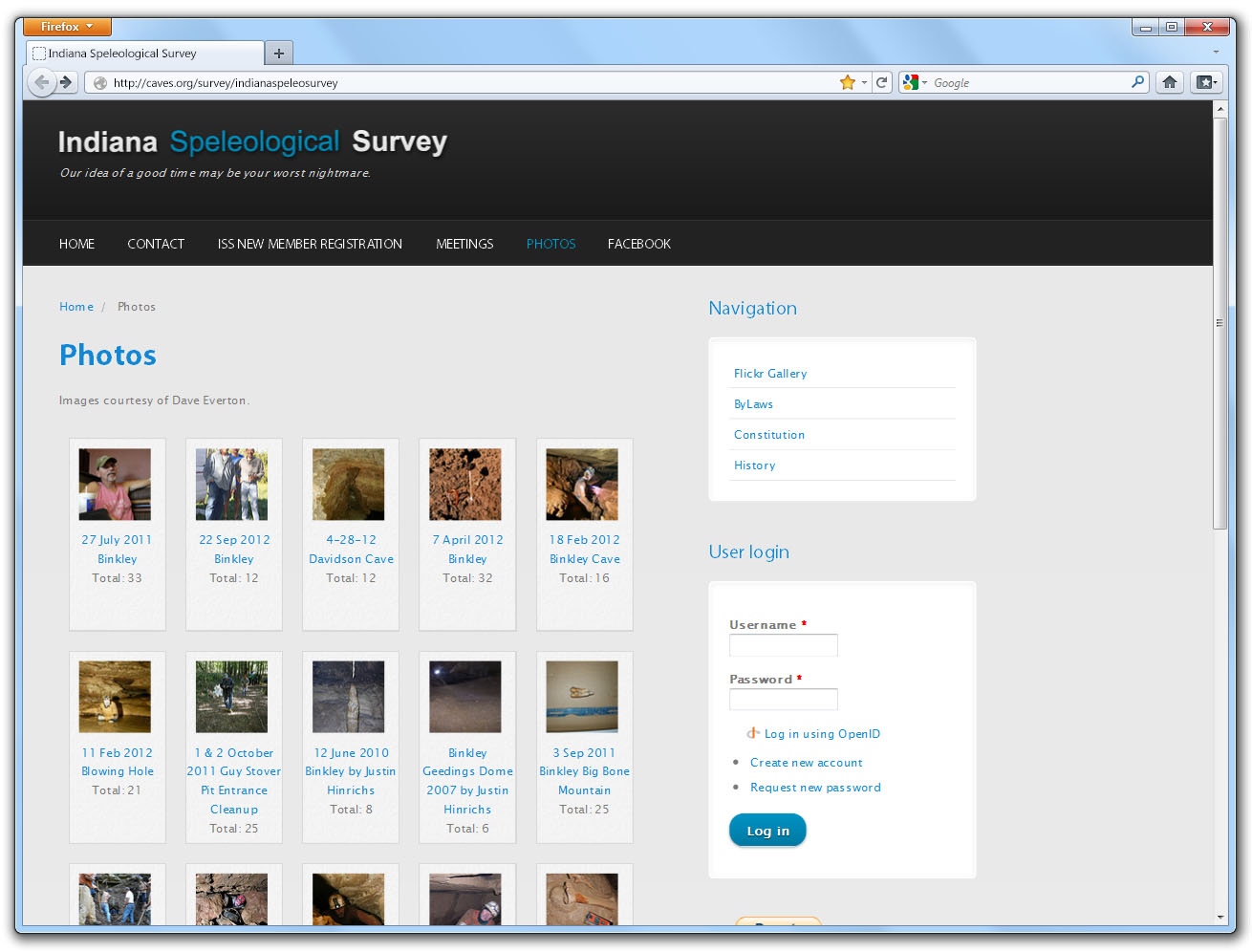Open ISS NEW MEMBER REGISTRATION menu item

tap(310, 244)
